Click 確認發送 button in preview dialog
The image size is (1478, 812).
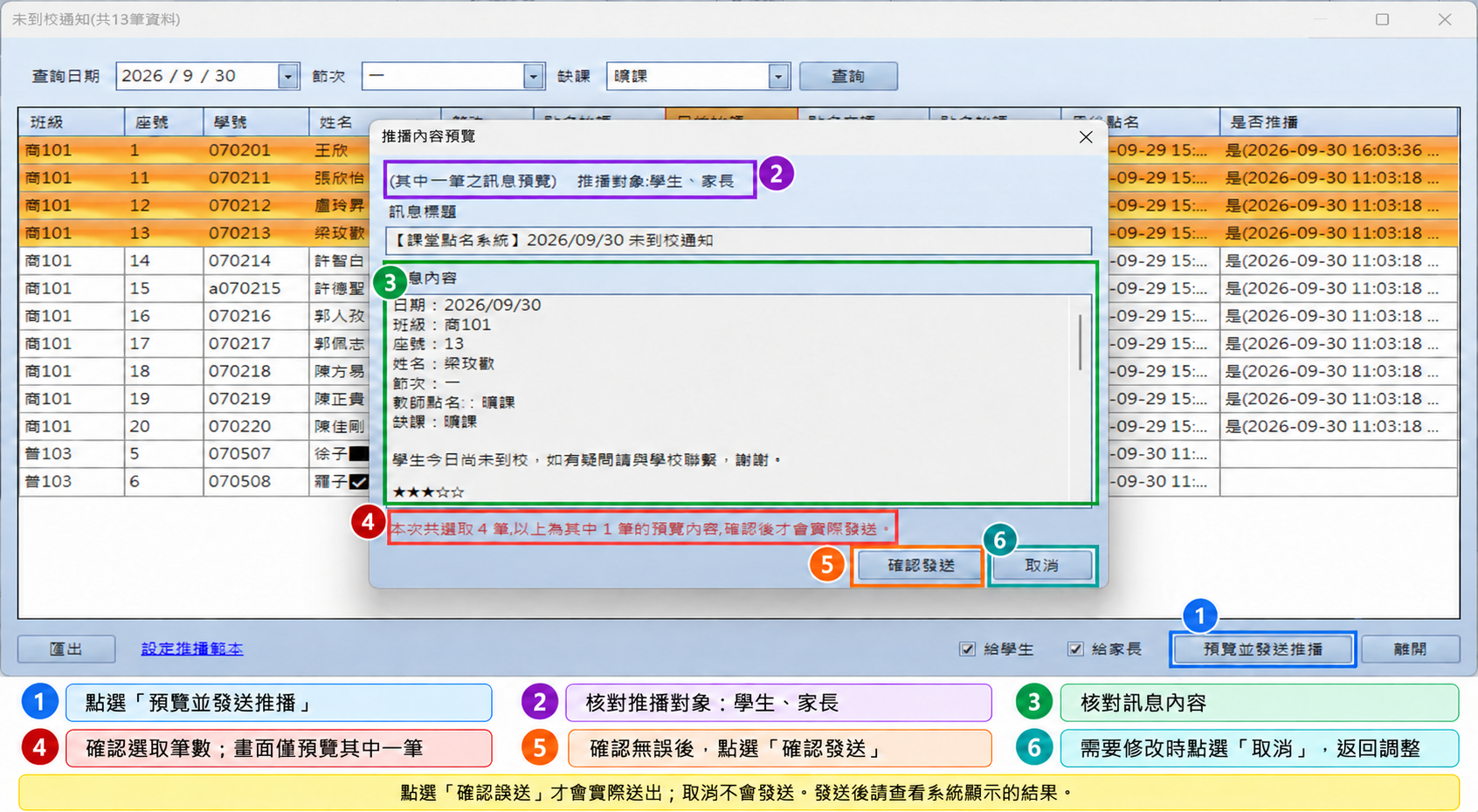click(x=921, y=566)
